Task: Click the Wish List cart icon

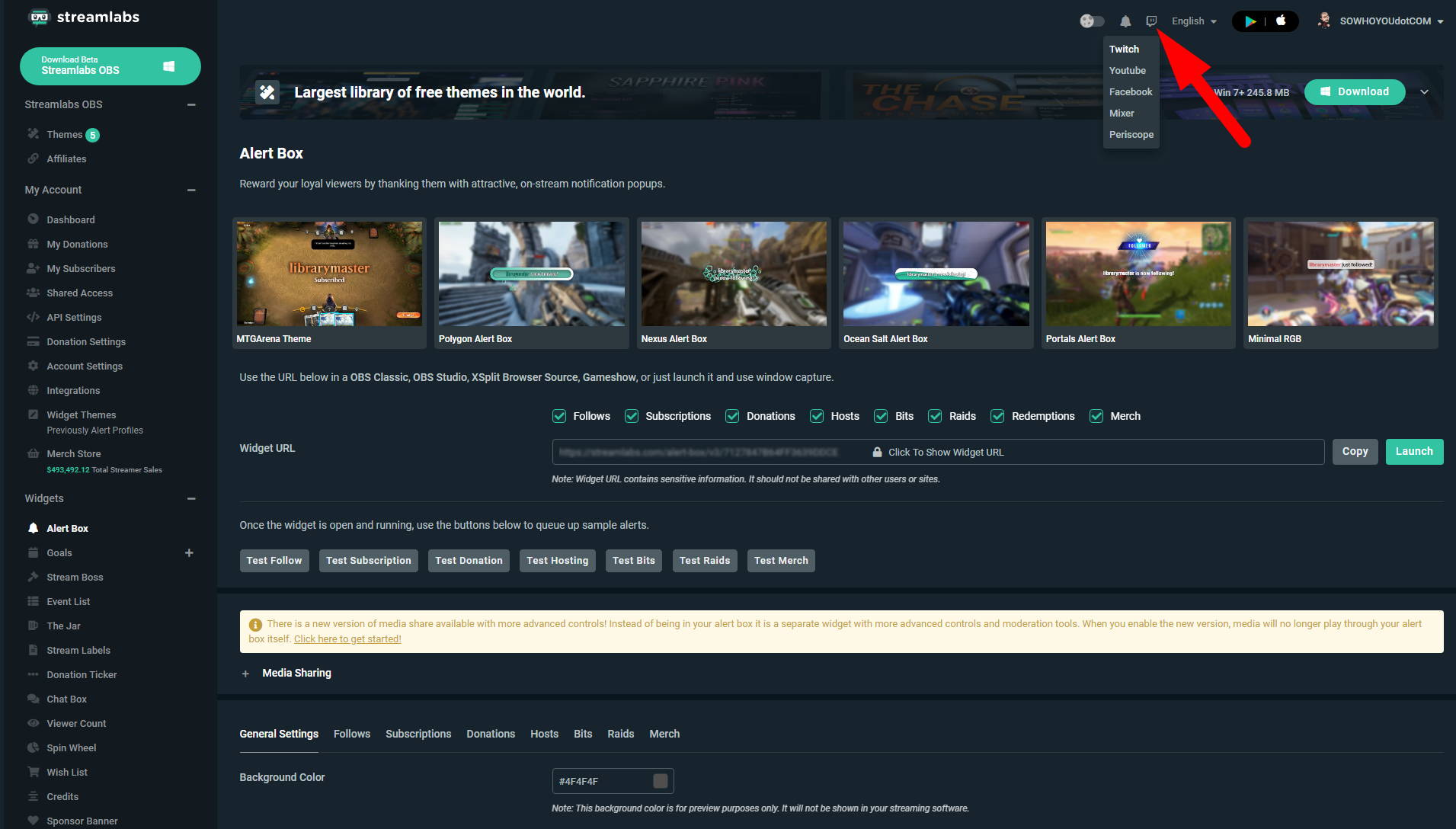Action: (x=33, y=772)
